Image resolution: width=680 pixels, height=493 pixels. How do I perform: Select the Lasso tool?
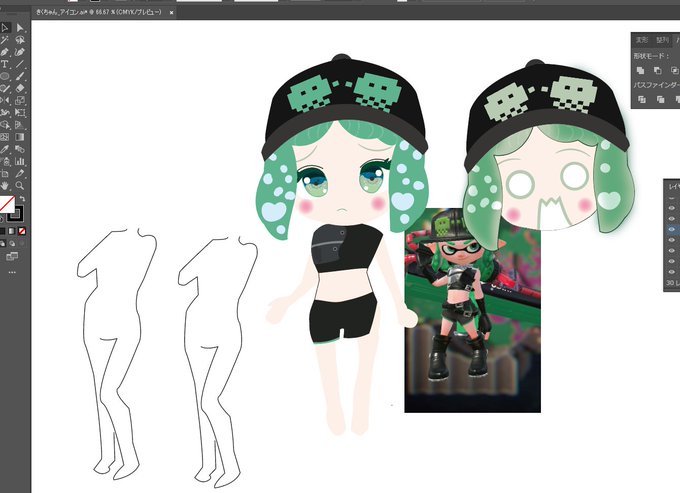tap(20, 40)
